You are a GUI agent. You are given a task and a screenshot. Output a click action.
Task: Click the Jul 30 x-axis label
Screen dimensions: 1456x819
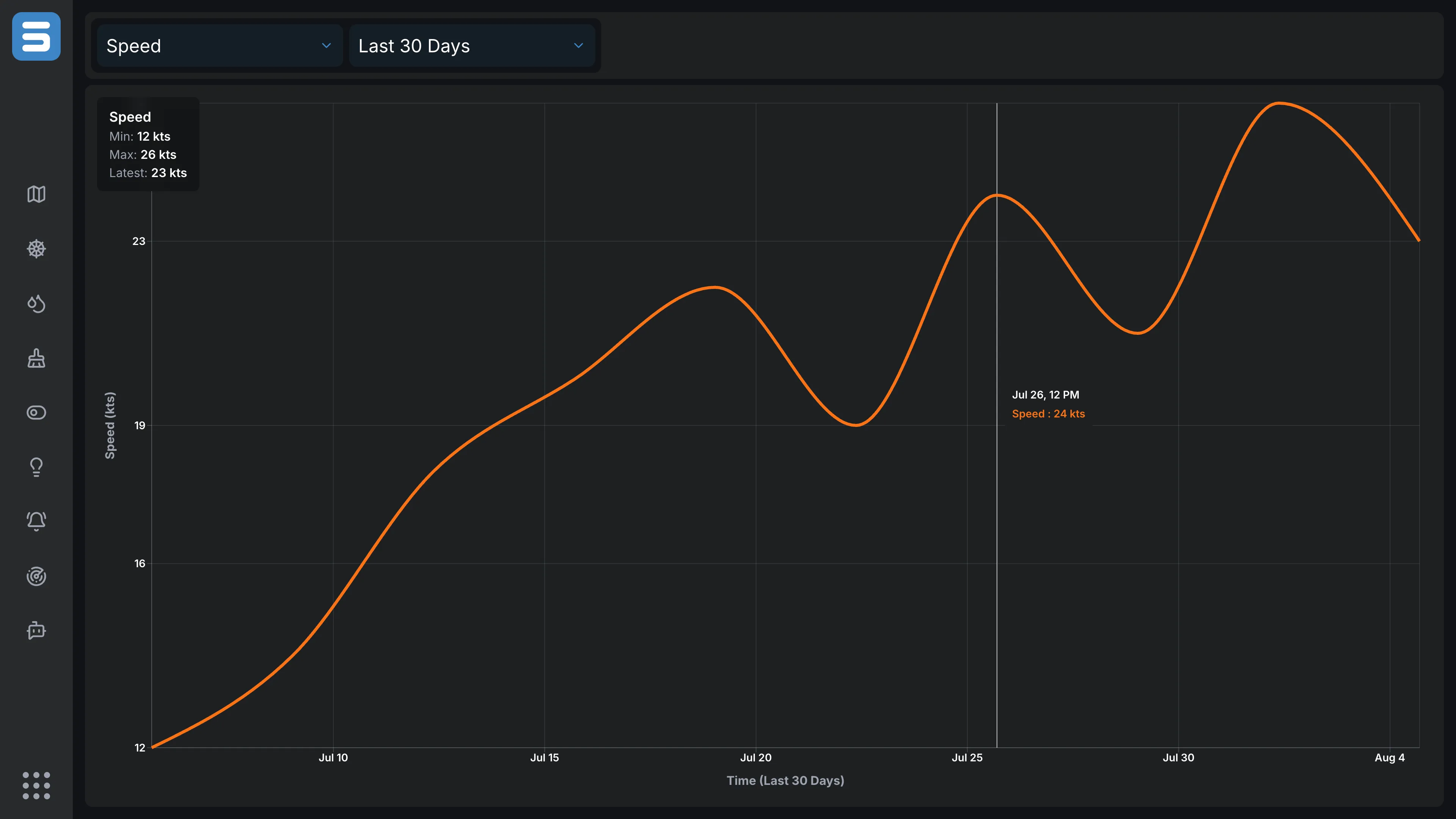click(1178, 758)
